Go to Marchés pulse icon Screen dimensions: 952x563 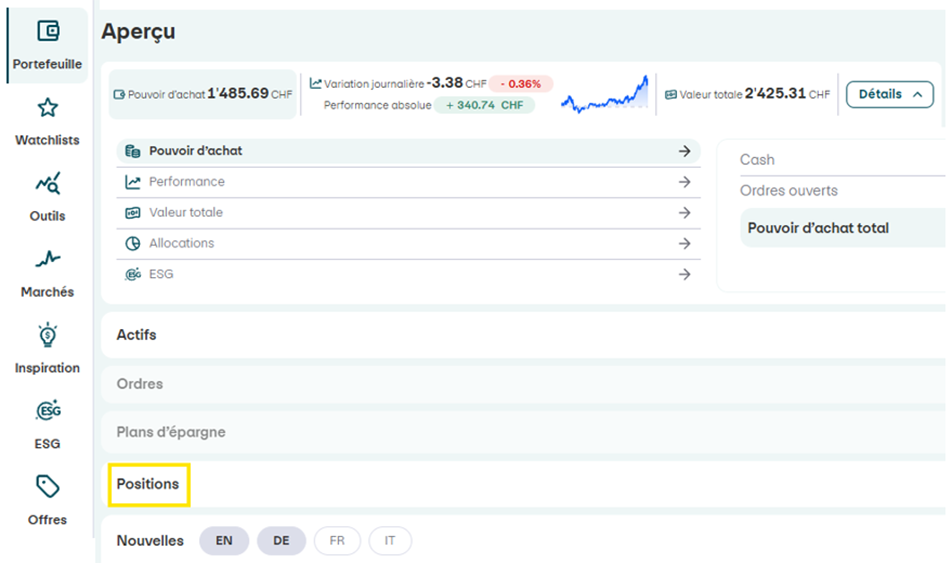pyautogui.click(x=47, y=260)
